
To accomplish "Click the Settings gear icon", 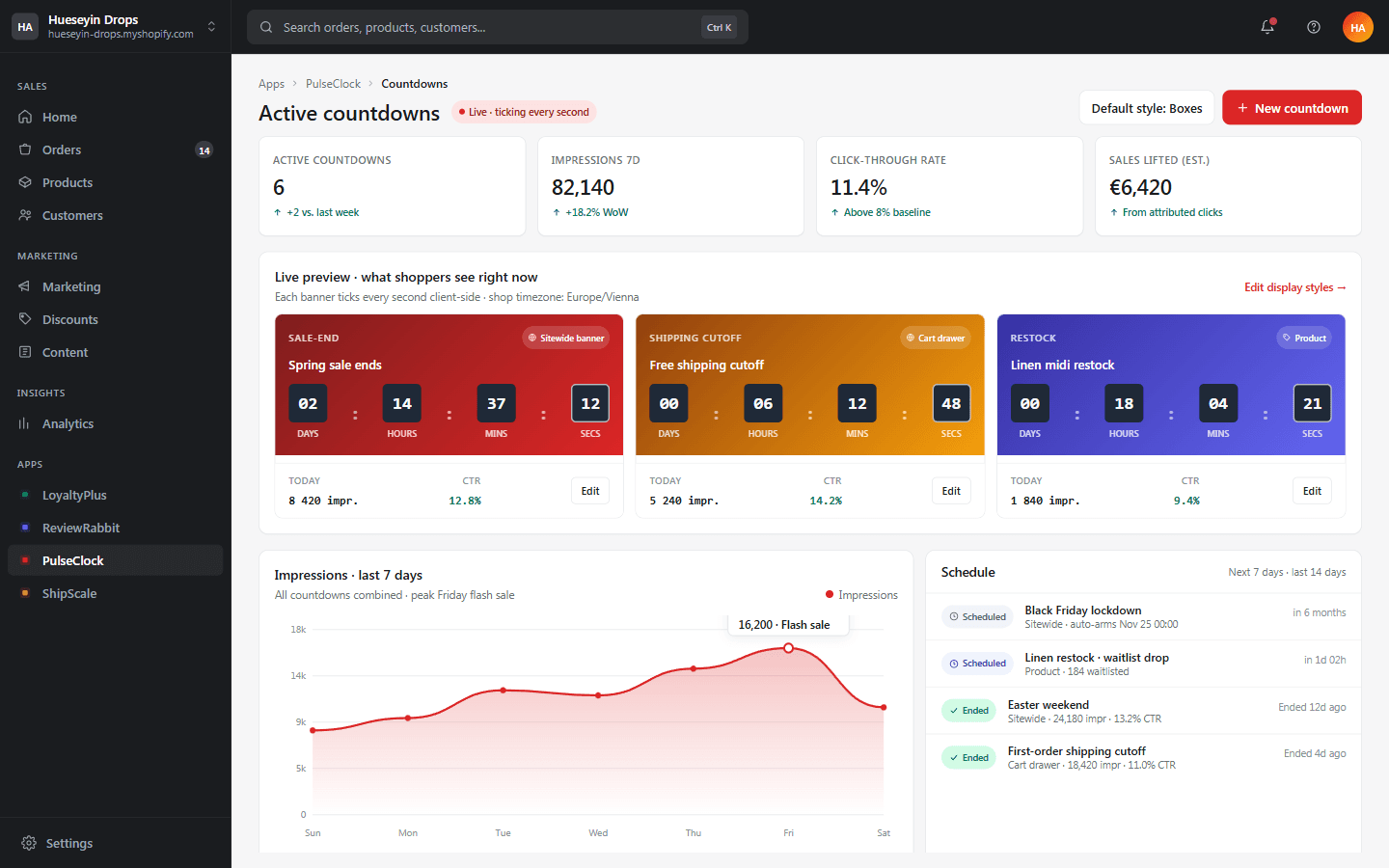I will 29,843.
